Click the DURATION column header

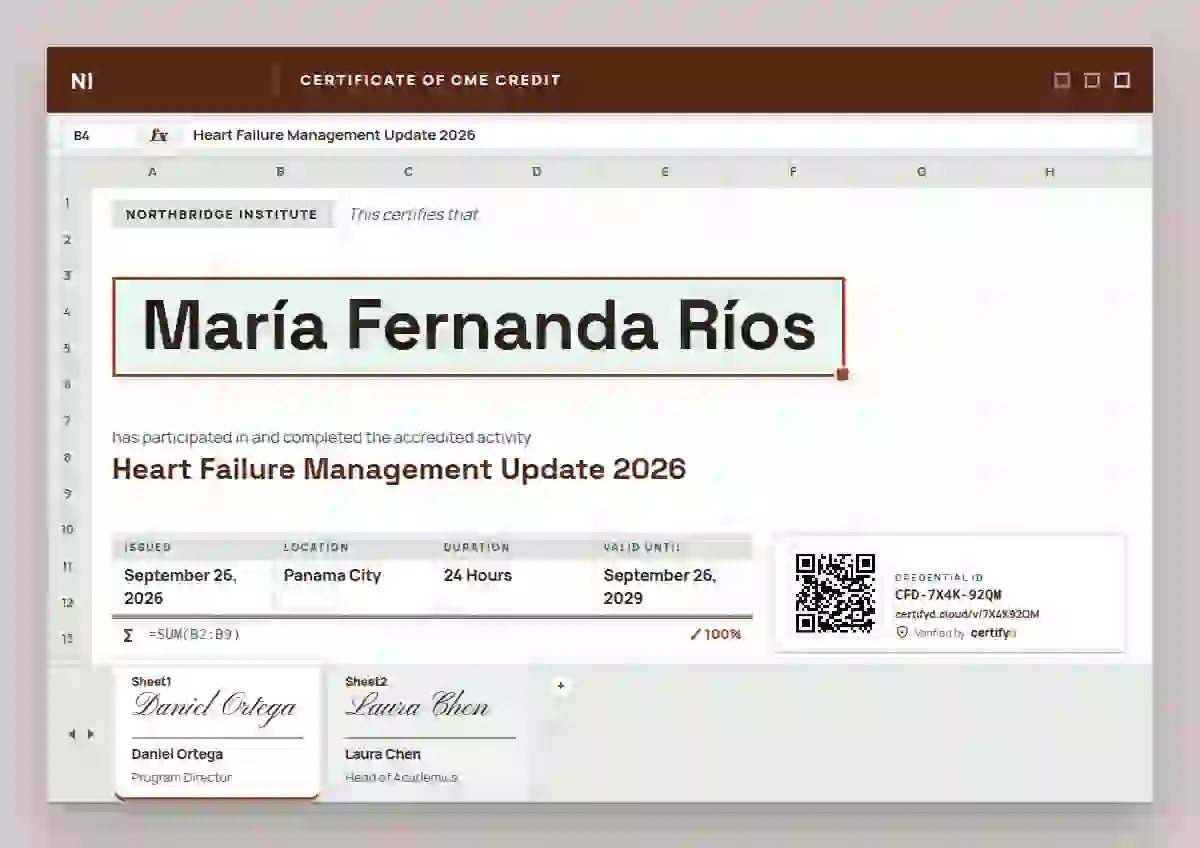coord(477,547)
